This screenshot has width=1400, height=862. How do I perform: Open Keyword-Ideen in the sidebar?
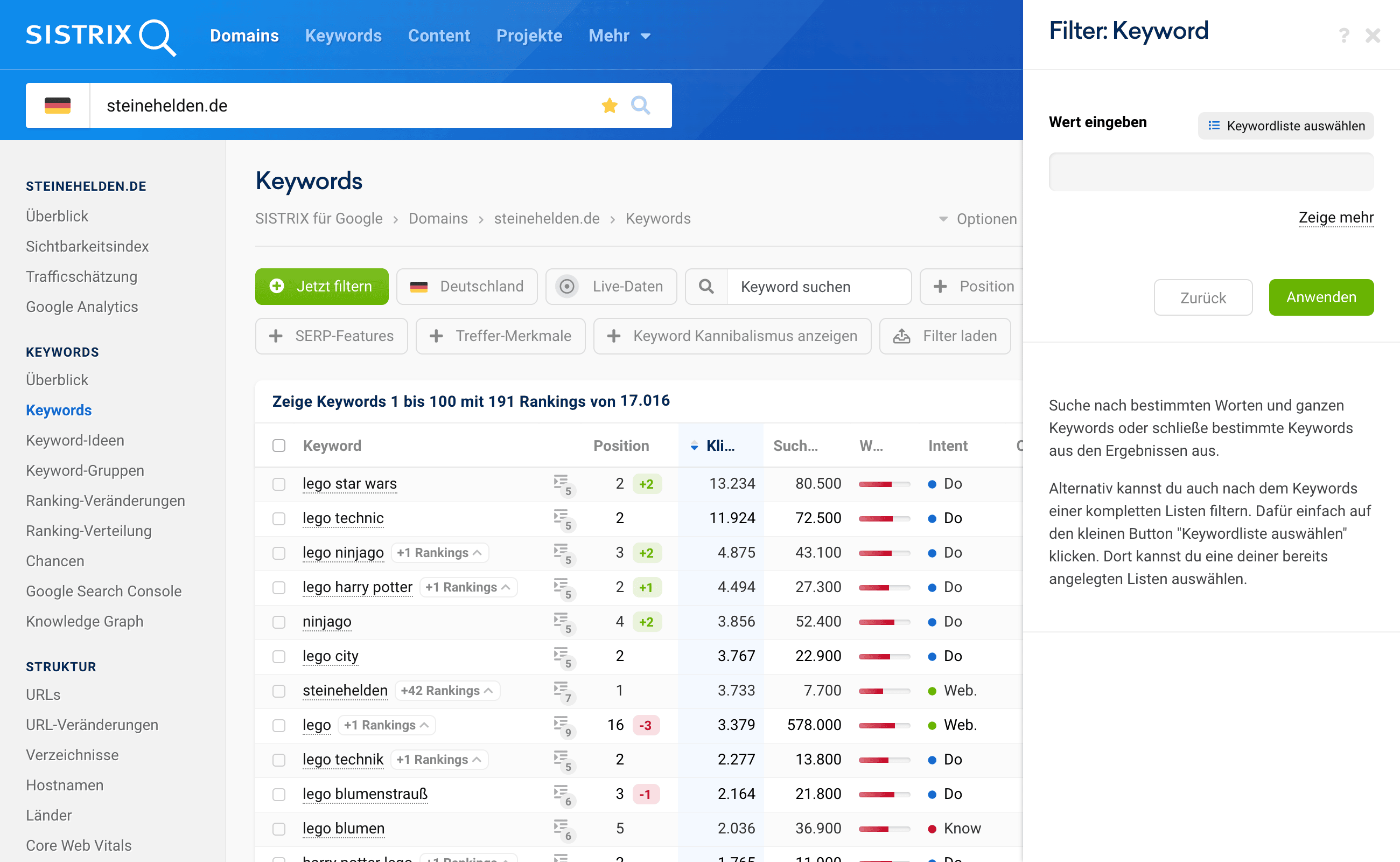pyautogui.click(x=75, y=440)
